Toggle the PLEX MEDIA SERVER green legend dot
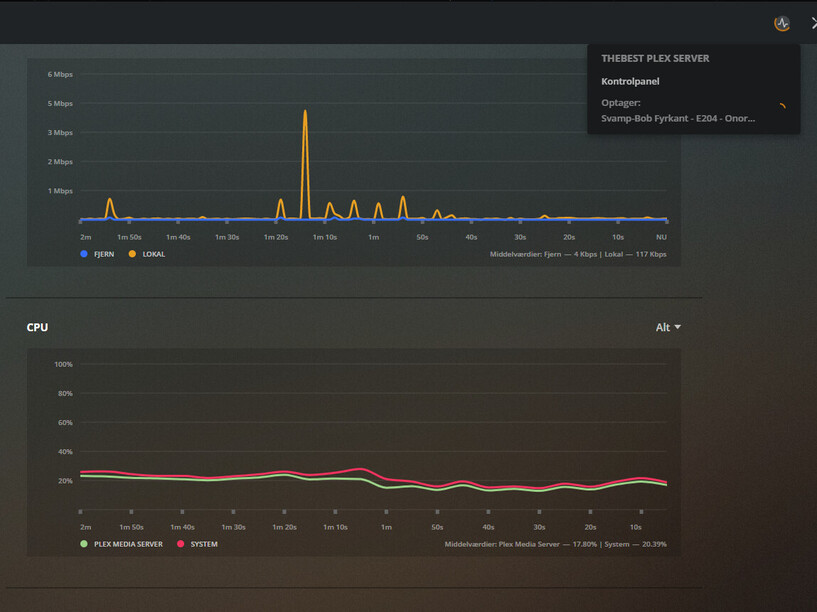This screenshot has height=612, width=817. 84,544
